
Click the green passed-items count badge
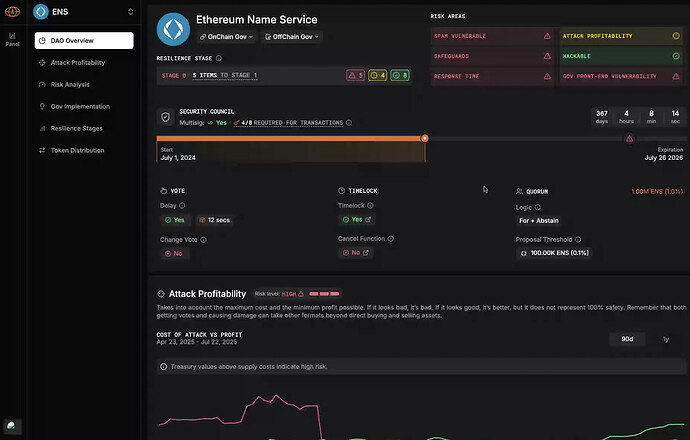[x=400, y=75]
